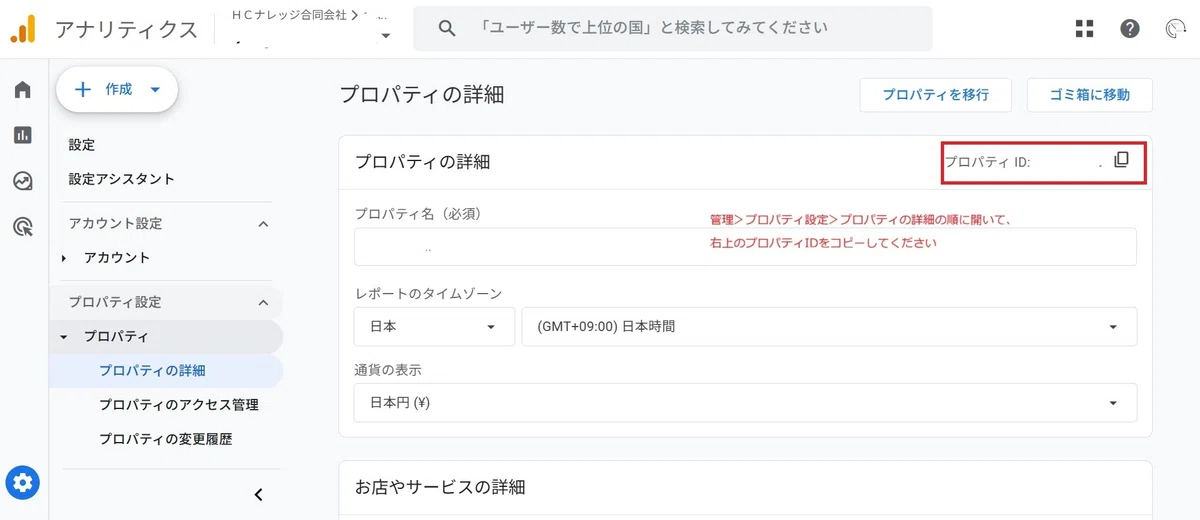The width and height of the screenshot is (1200, 520).
Task: Copy the property ID with copy icon
Action: [1121, 160]
